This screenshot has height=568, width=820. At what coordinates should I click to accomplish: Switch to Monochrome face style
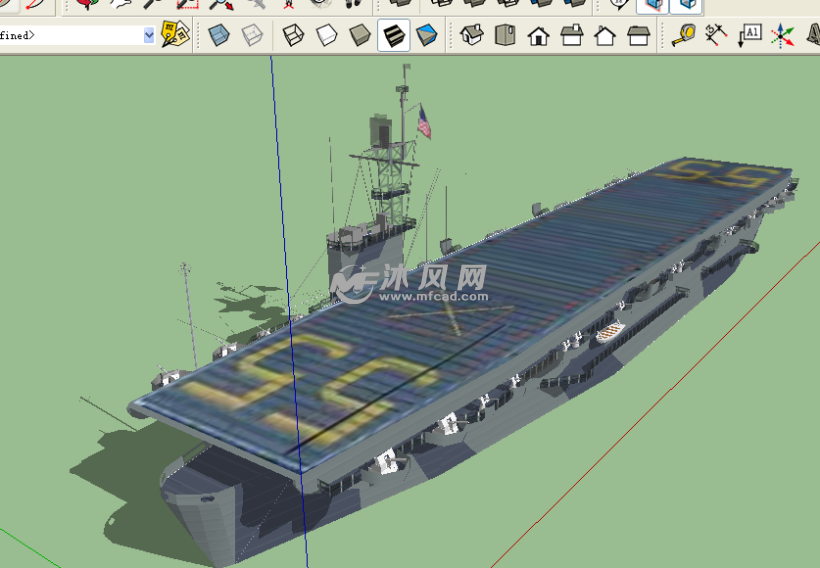tap(427, 36)
